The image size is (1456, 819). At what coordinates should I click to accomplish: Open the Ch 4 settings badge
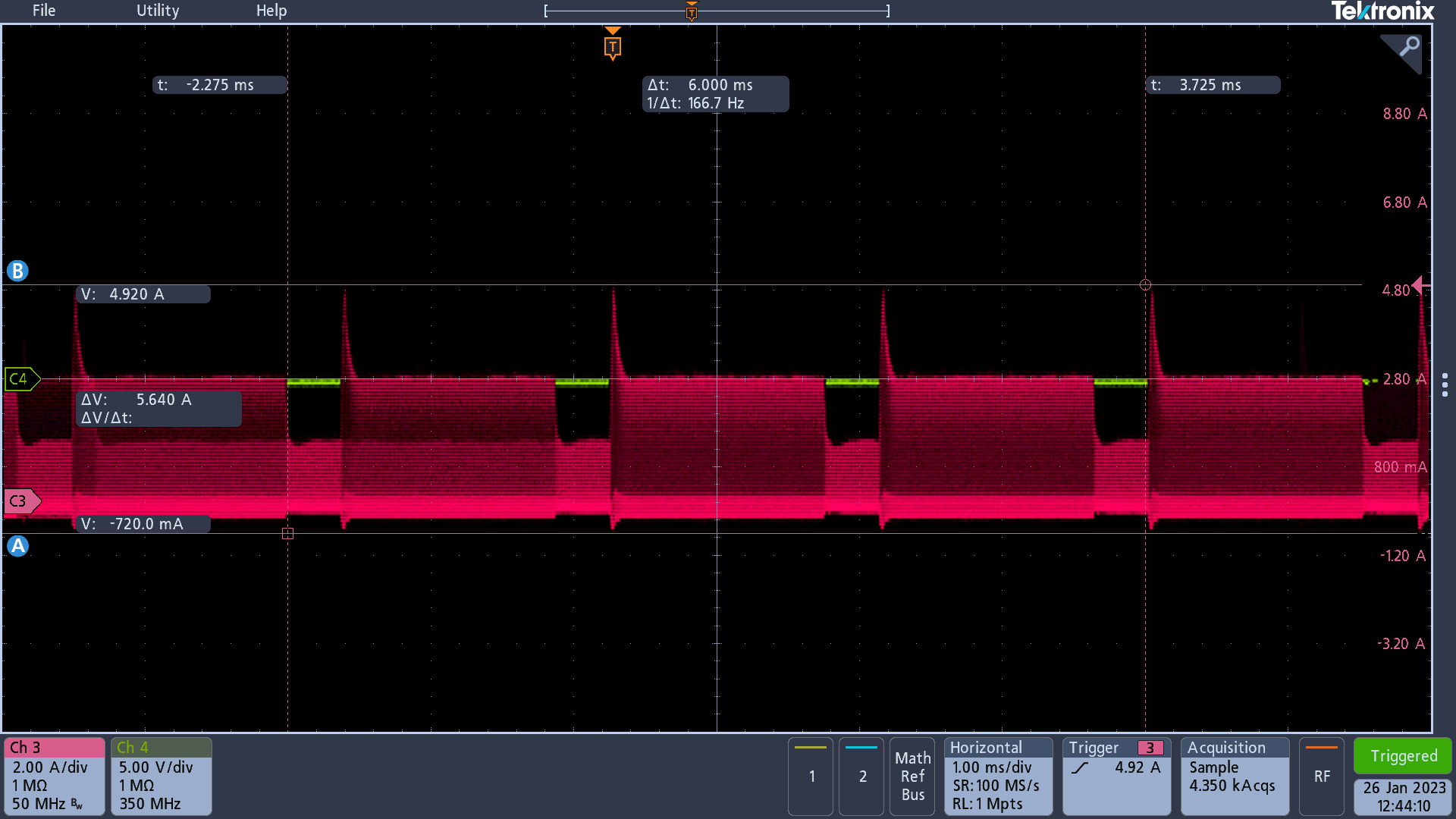click(162, 776)
